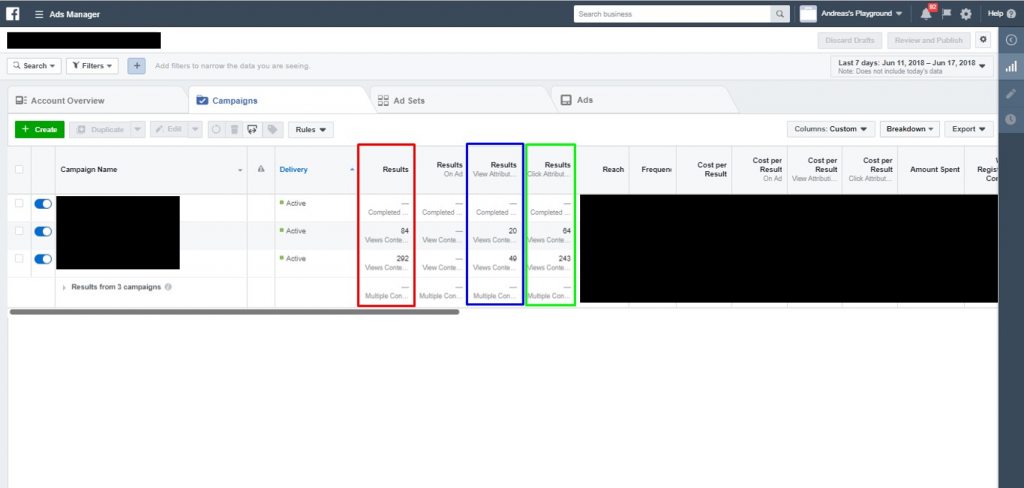1024x488 pixels.
Task: Select the Campaigns tab
Action: [x=227, y=101]
